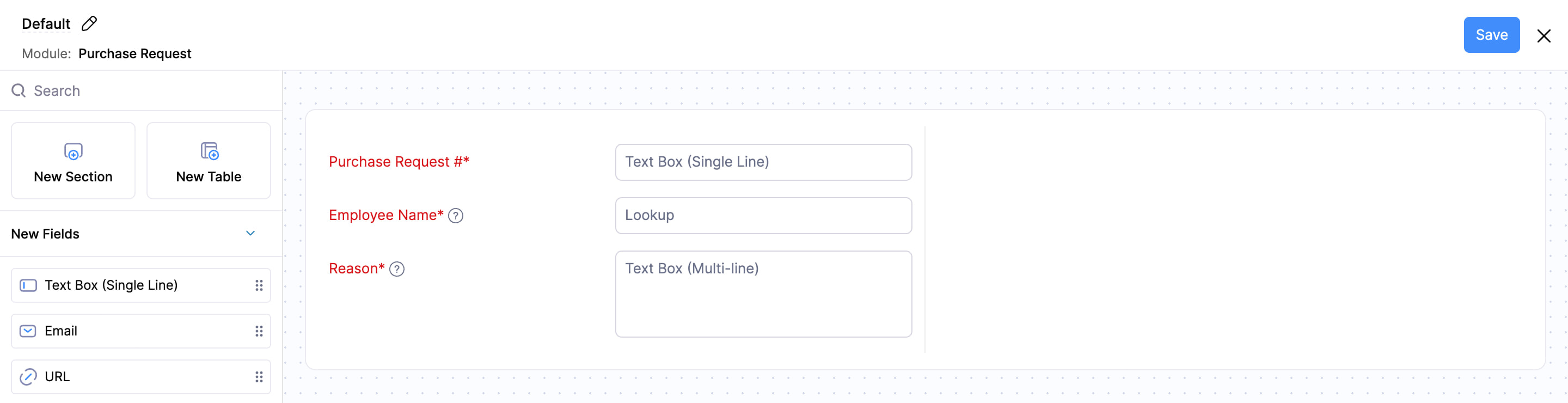Image resolution: width=1568 pixels, height=403 pixels.
Task: Collapse the New Fields section
Action: coord(249,233)
